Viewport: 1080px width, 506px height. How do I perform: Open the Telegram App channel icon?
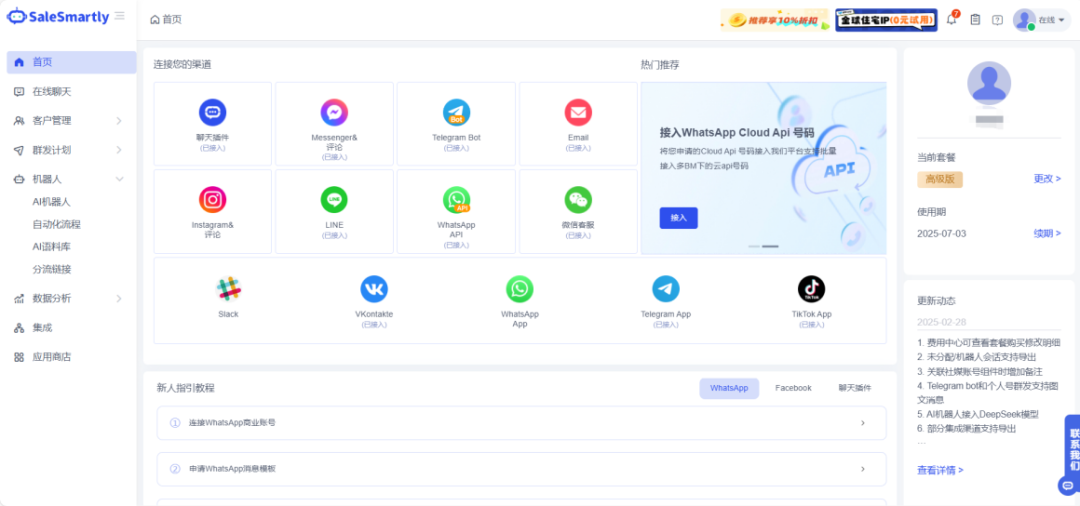coord(665,289)
